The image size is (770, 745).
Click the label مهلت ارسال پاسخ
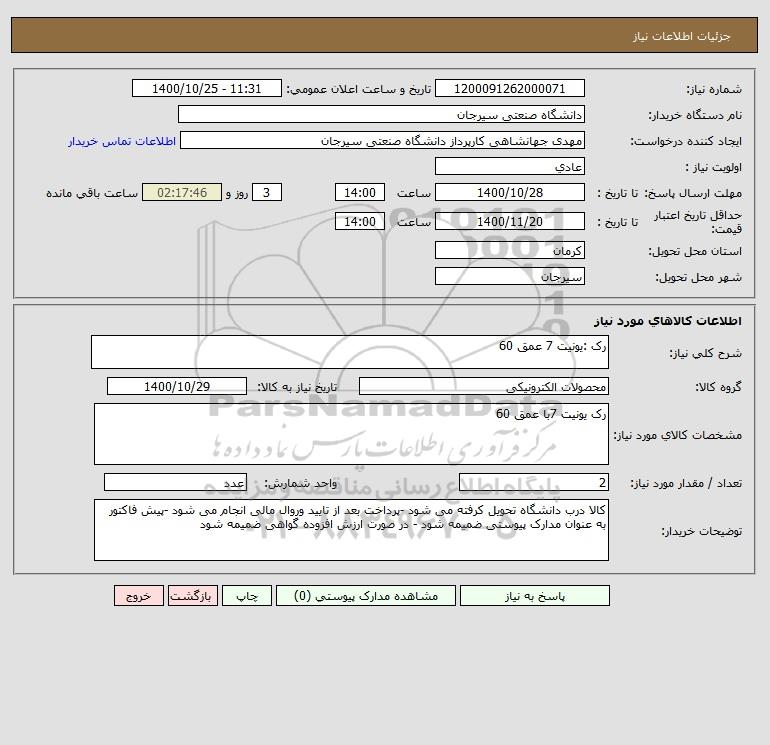(x=692, y=193)
